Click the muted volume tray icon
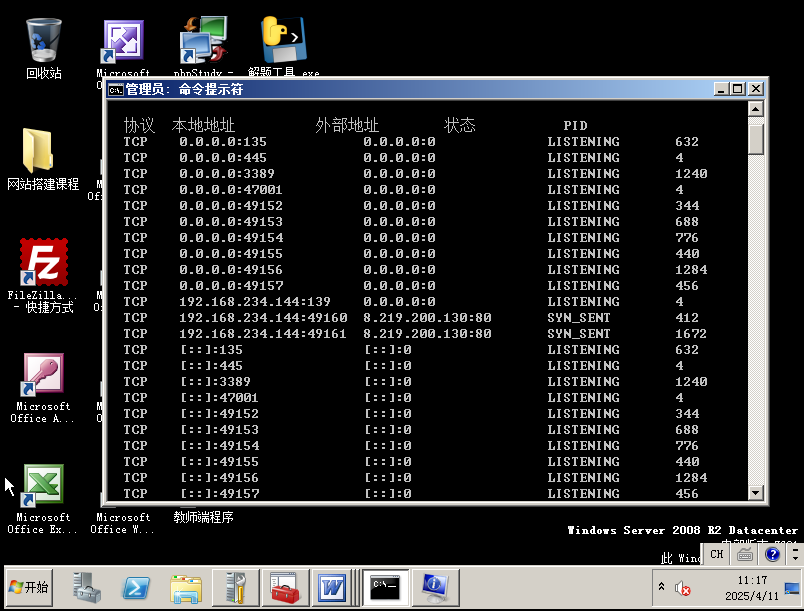Image resolution: width=804 pixels, height=611 pixels. (x=682, y=588)
